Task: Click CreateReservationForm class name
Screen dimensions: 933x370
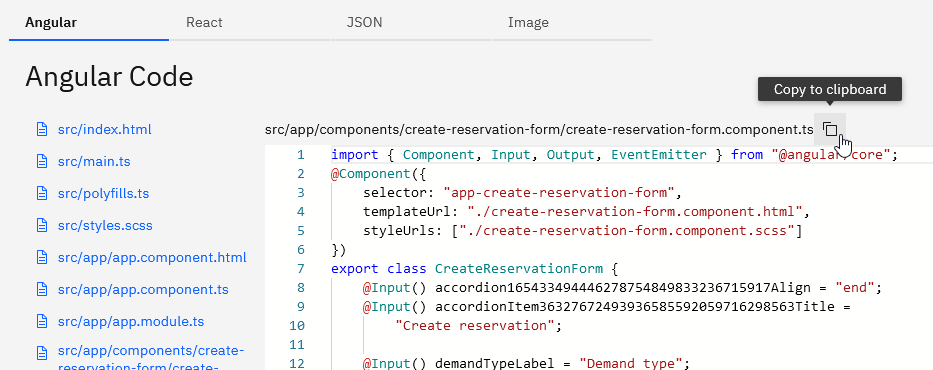Action: (519, 268)
